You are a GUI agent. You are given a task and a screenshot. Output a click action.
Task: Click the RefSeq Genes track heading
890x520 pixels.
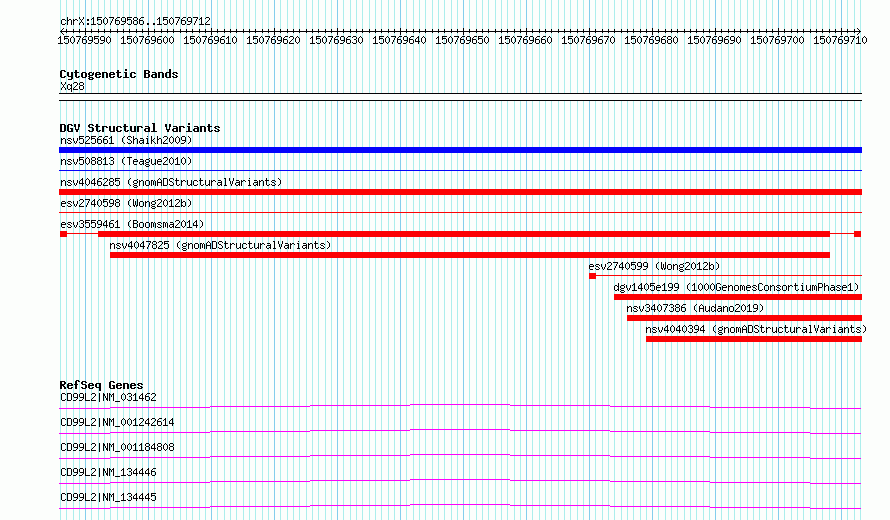pos(101,385)
